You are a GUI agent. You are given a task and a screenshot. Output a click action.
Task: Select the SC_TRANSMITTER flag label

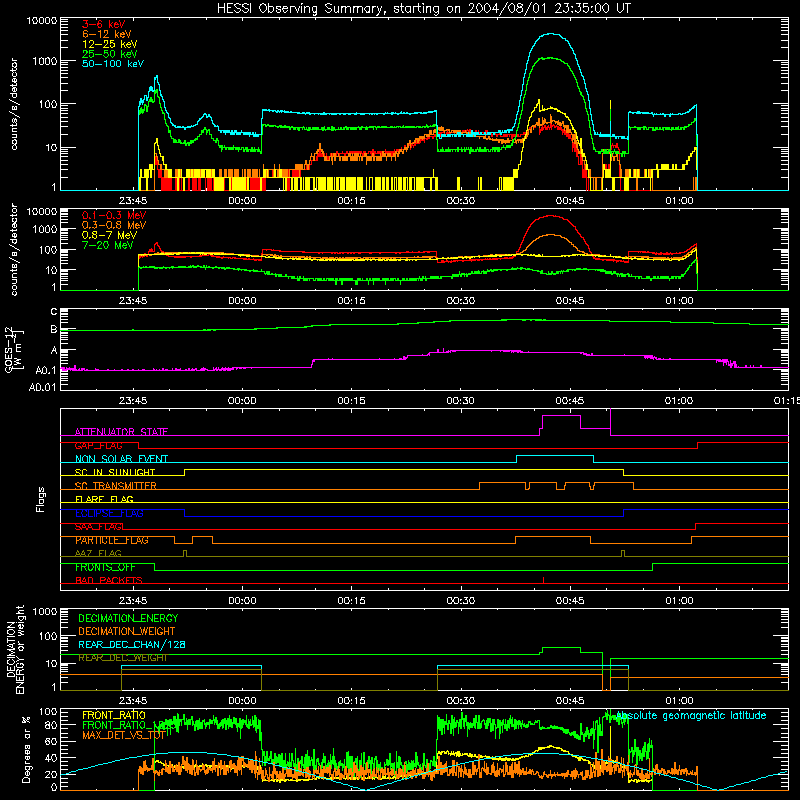tap(115, 486)
